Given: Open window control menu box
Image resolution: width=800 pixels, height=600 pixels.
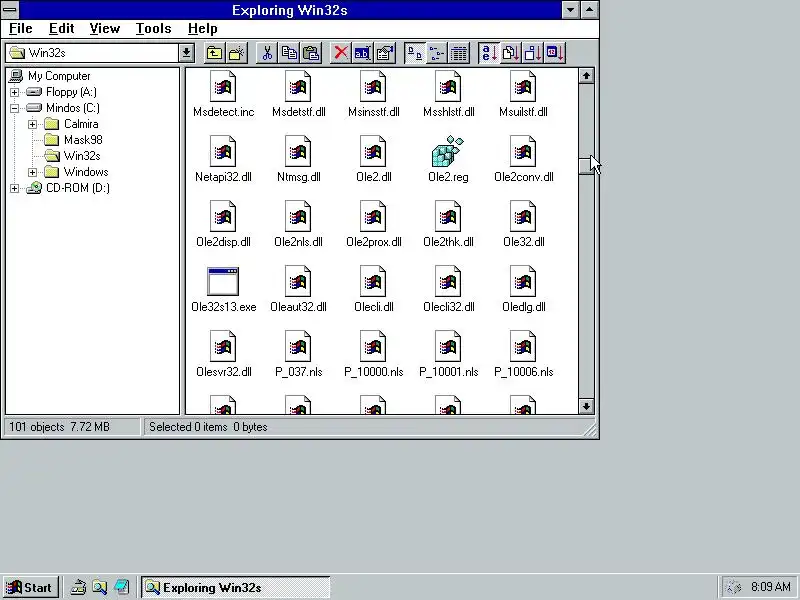Looking at the screenshot, I should coord(10,9).
